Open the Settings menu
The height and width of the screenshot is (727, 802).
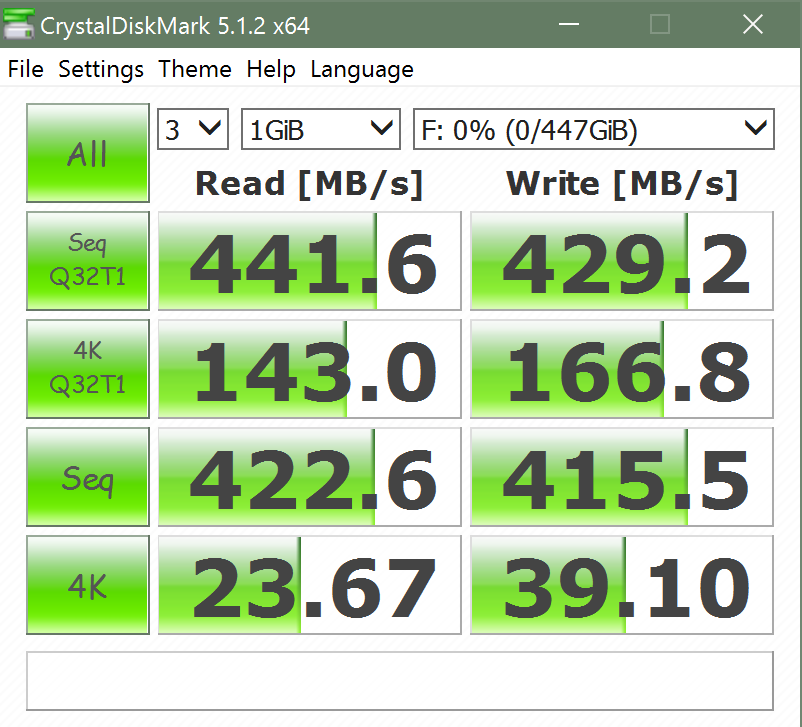[x=101, y=69]
